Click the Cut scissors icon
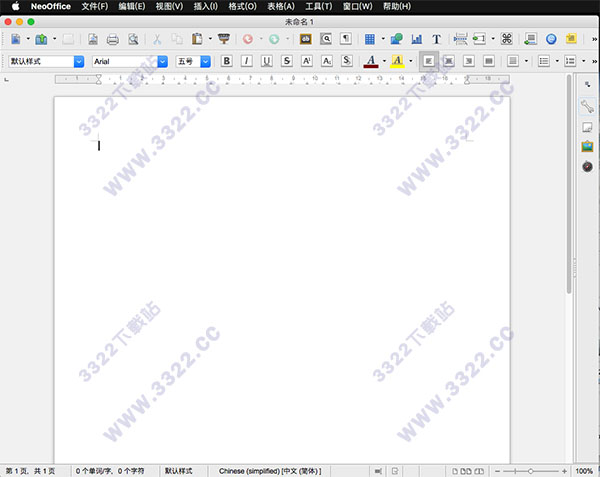600x477 pixels. pyautogui.click(x=157, y=39)
